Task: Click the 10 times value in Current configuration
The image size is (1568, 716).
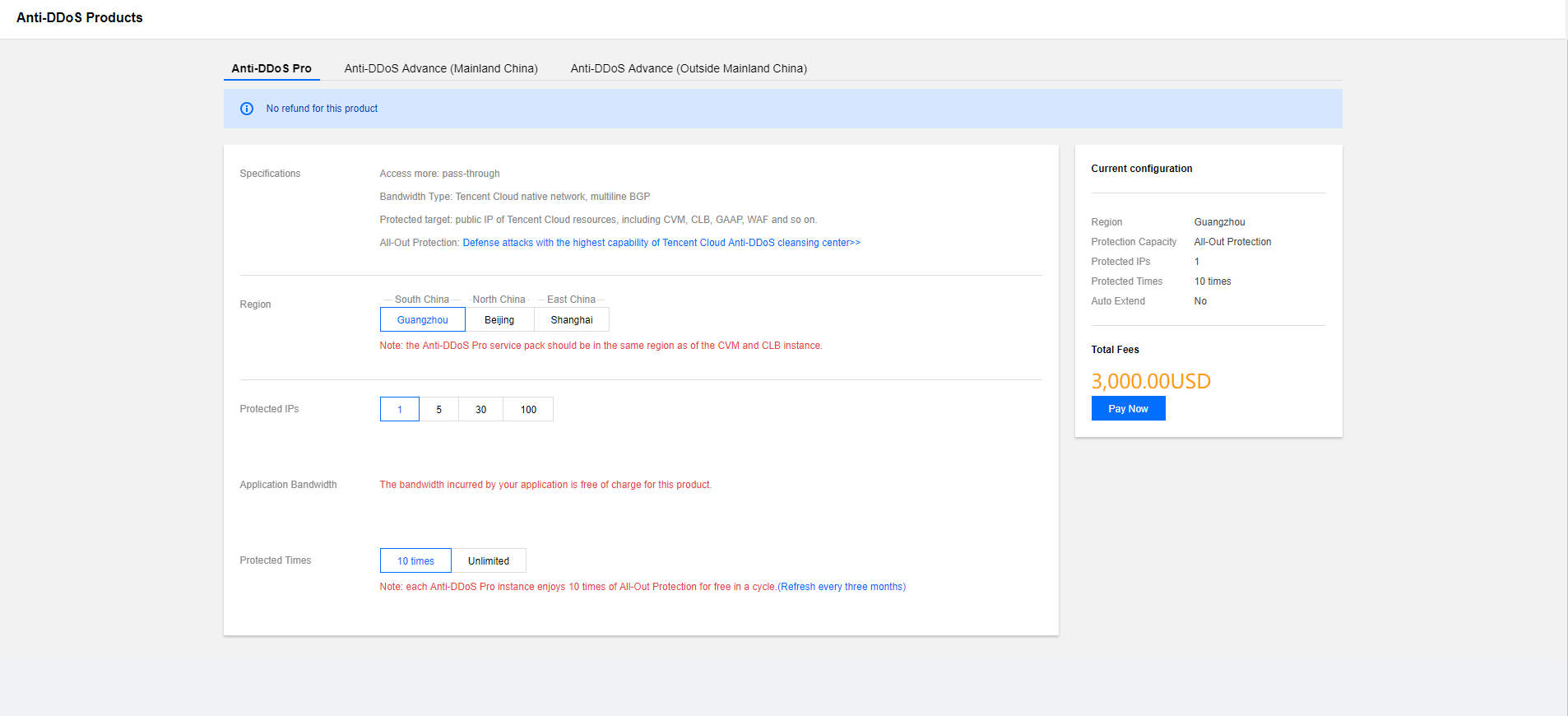Action: click(1213, 281)
